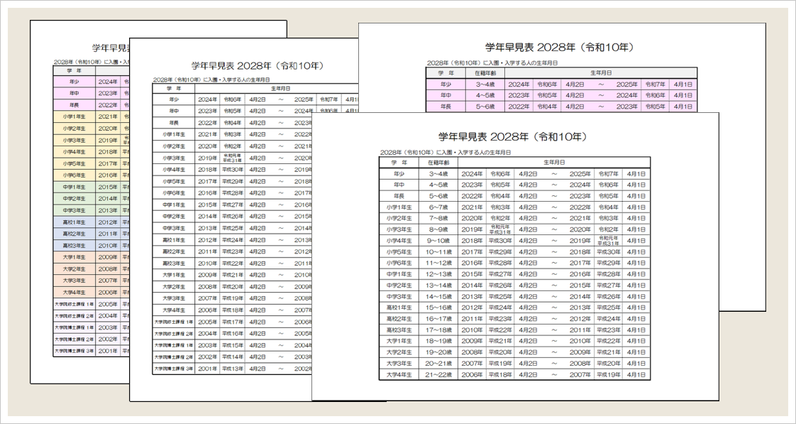
Task: Click the green 中学2年生 cell in the far-left sheet
Action: coord(74,199)
